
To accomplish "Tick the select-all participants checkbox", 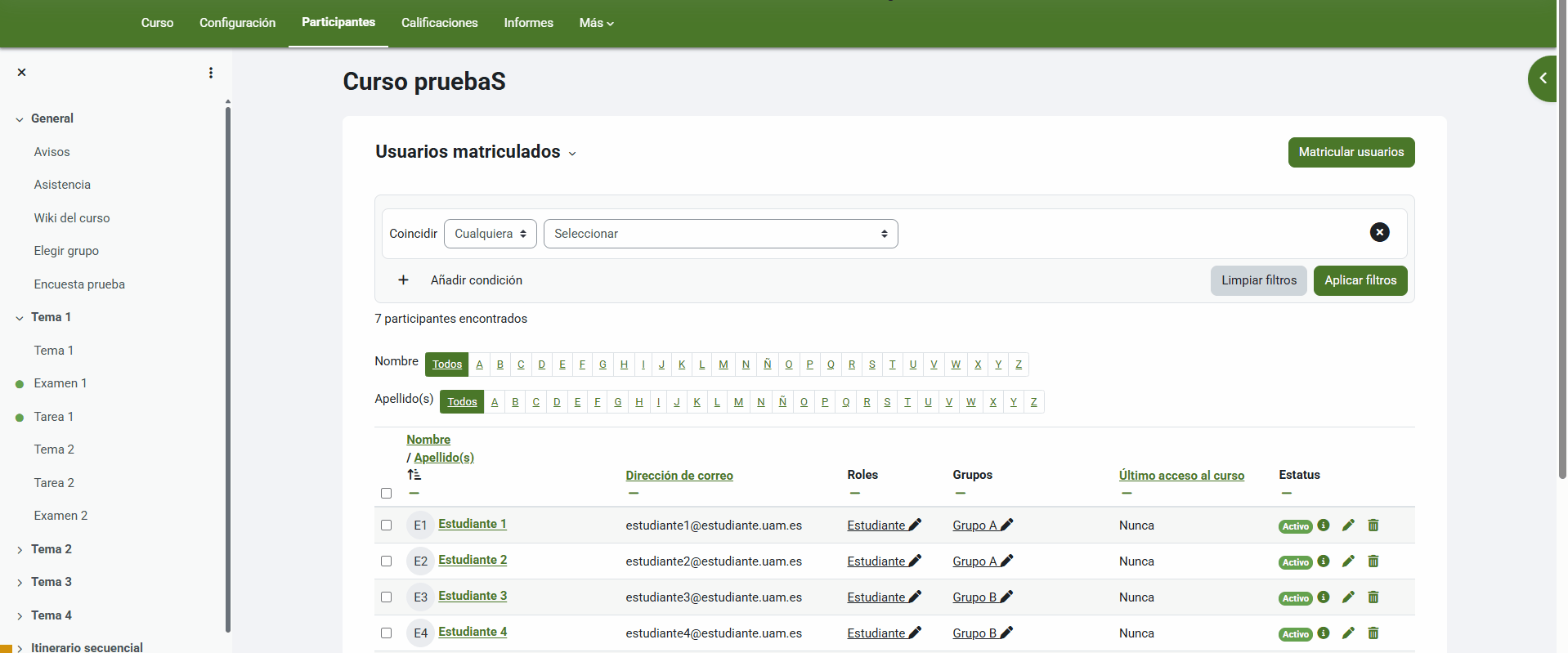I will [x=387, y=494].
